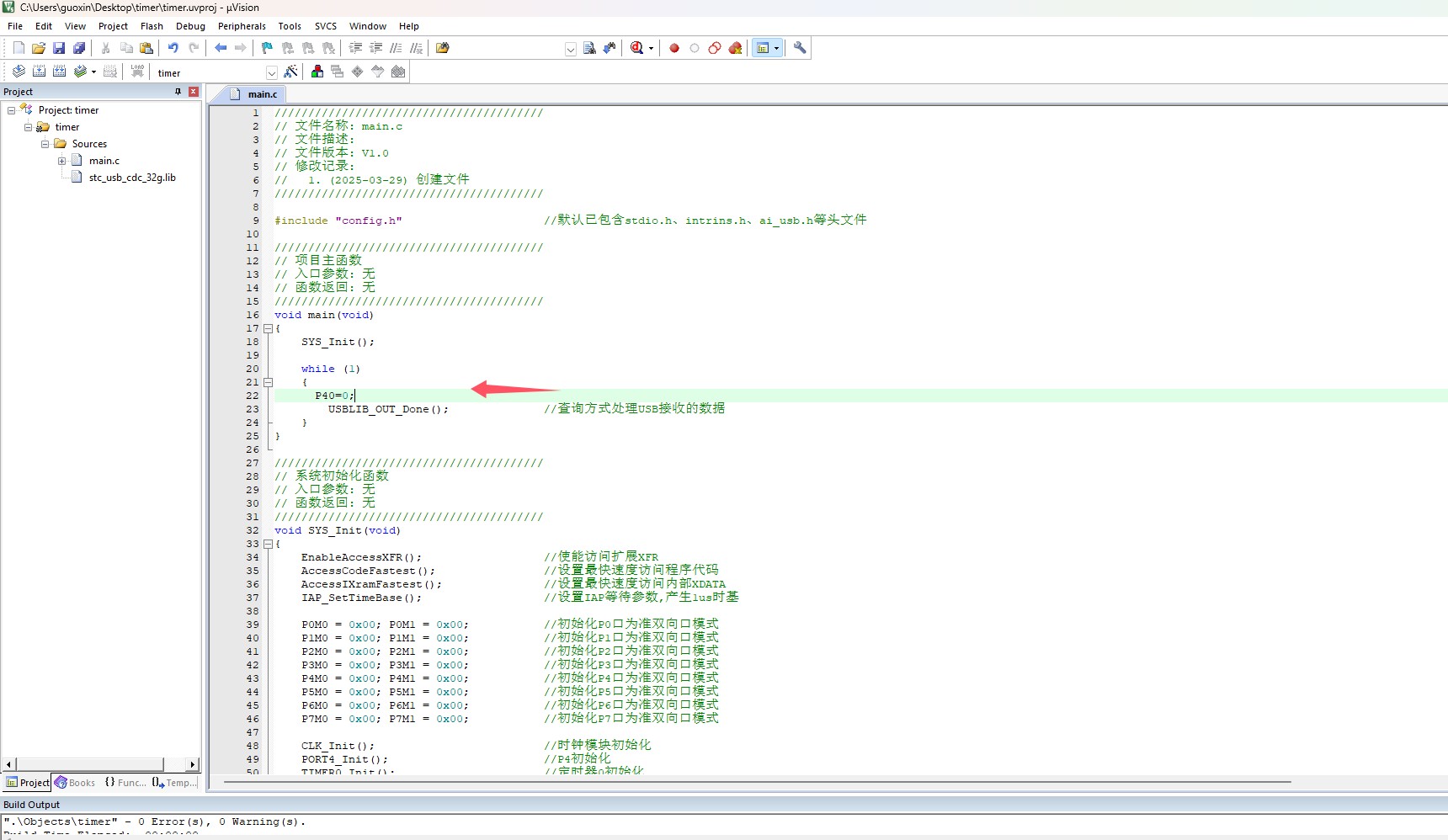
Task: Switch to the Books tab
Action: (75, 783)
